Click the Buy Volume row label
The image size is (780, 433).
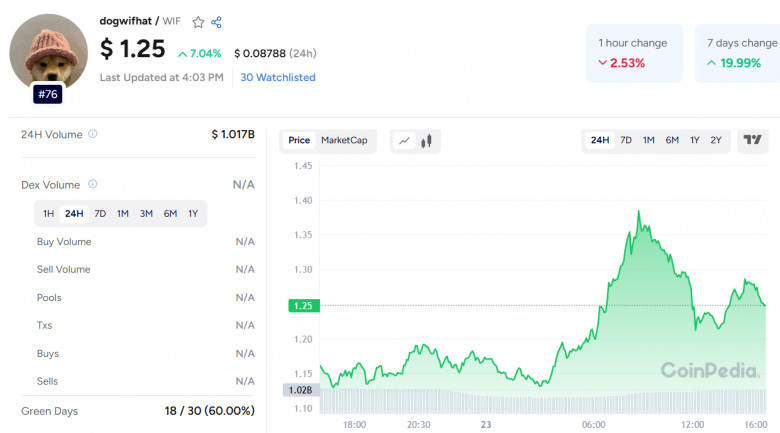click(64, 242)
